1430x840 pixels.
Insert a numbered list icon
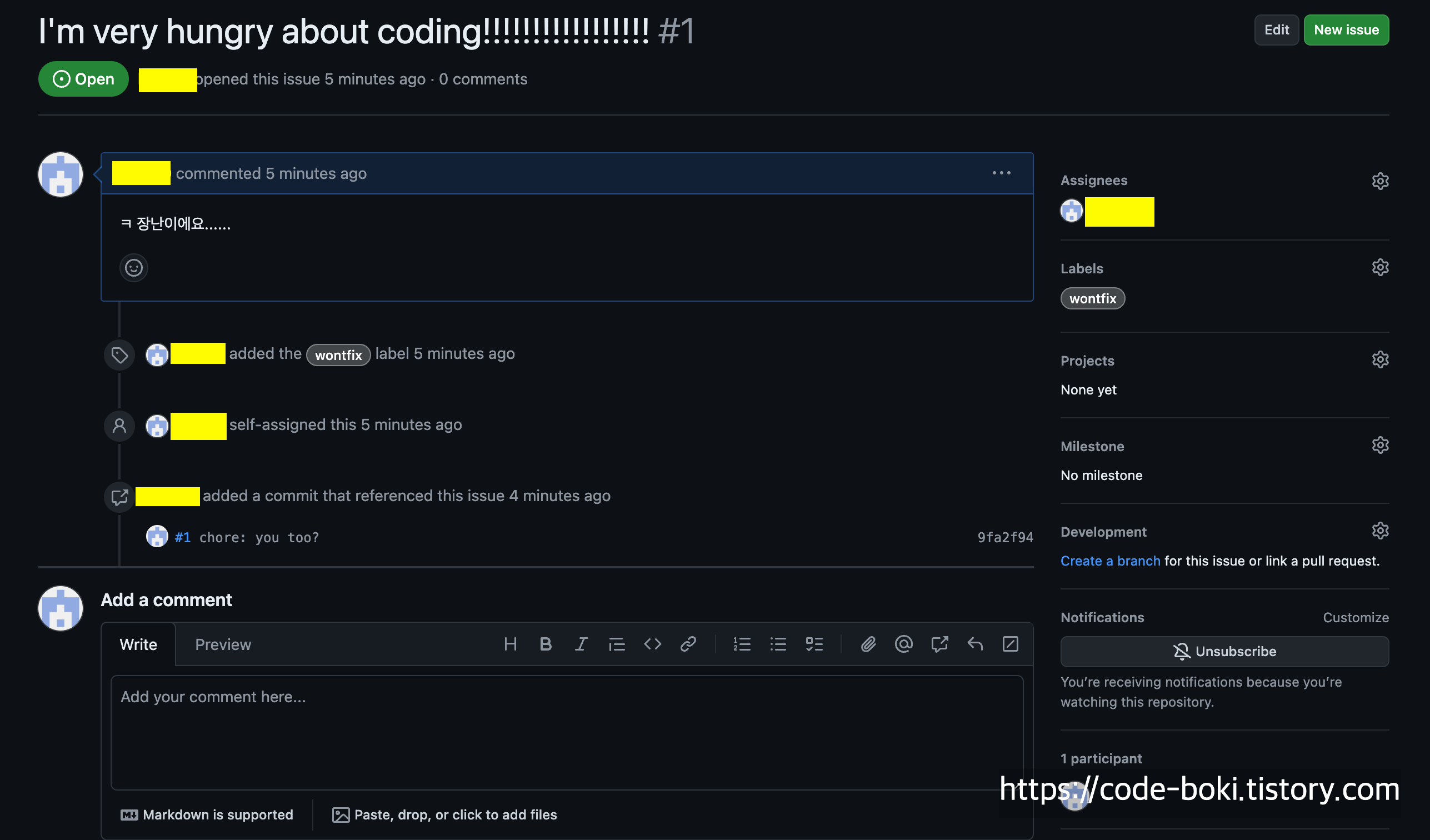pyautogui.click(x=742, y=644)
